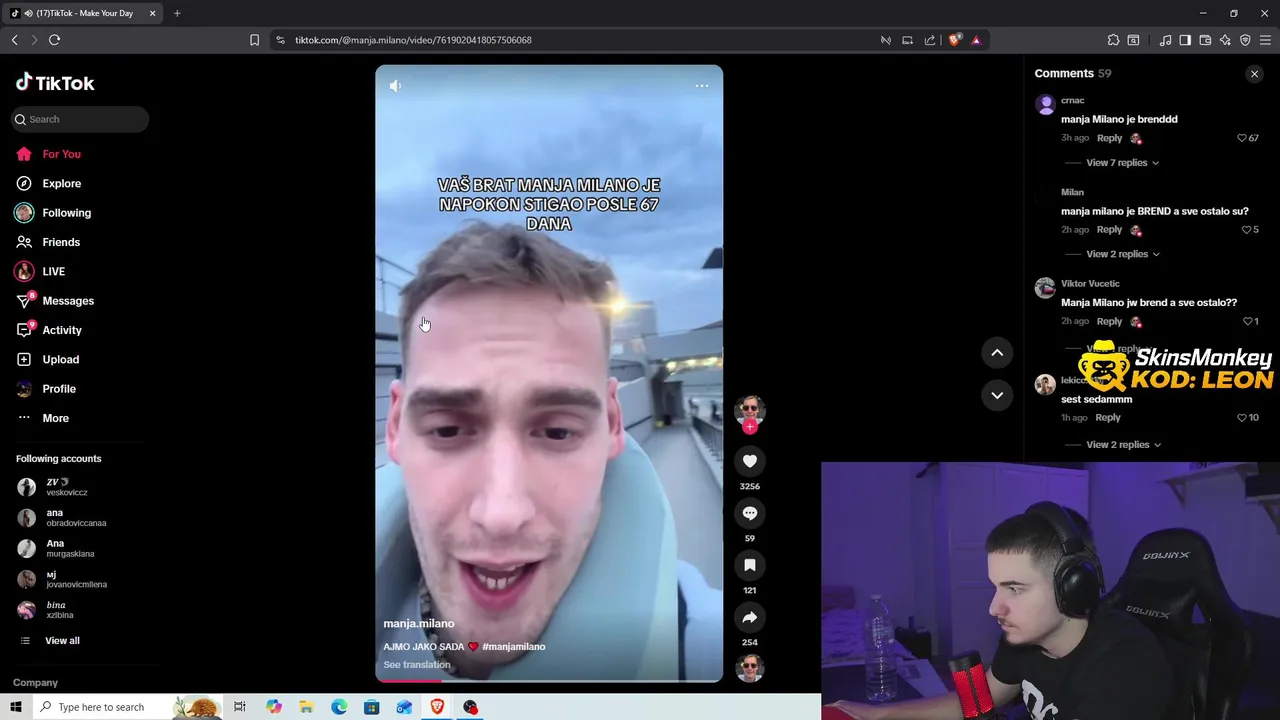Open the browser extensions puzzle icon
Viewport: 1280px width, 720px height.
(x=1113, y=40)
